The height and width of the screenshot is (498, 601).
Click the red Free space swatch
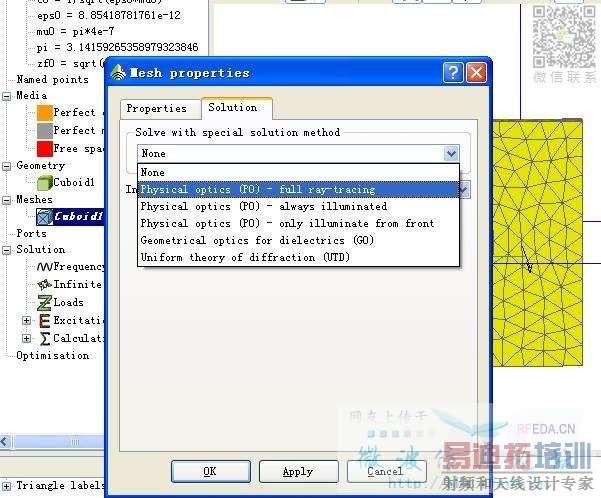44,149
